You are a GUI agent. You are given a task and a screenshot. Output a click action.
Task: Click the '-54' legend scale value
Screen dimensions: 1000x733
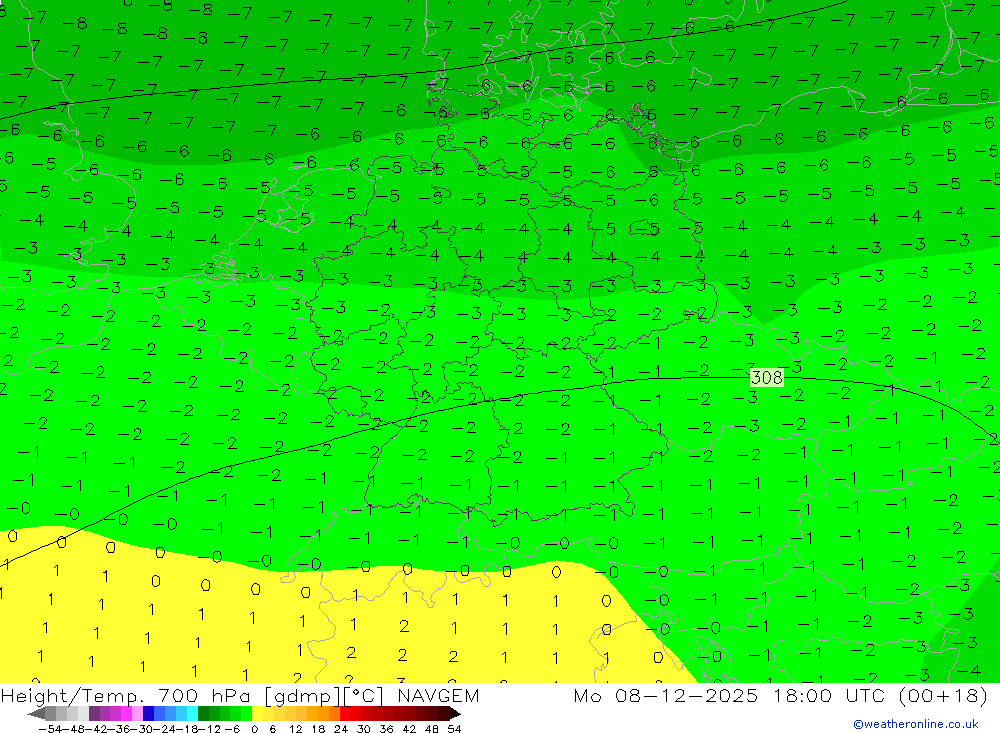(50, 729)
